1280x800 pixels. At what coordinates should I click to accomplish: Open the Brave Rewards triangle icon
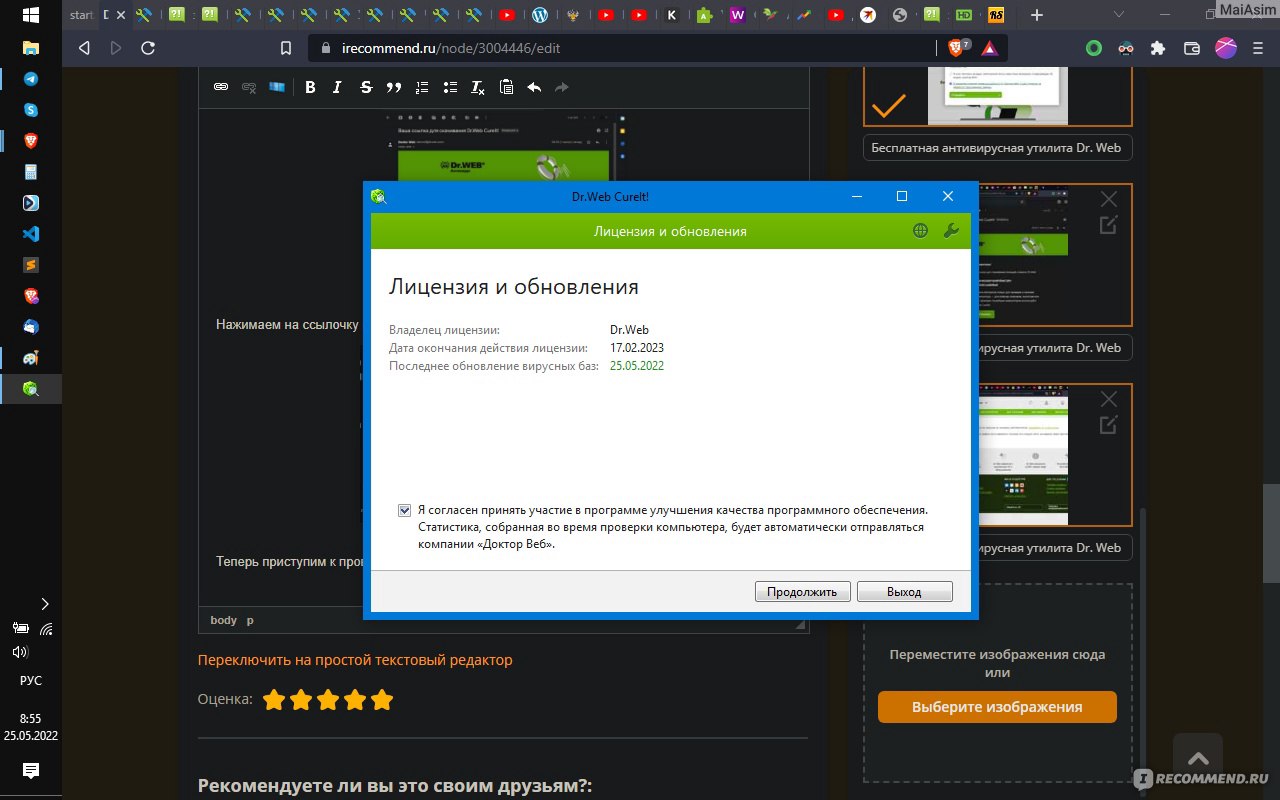click(988, 48)
